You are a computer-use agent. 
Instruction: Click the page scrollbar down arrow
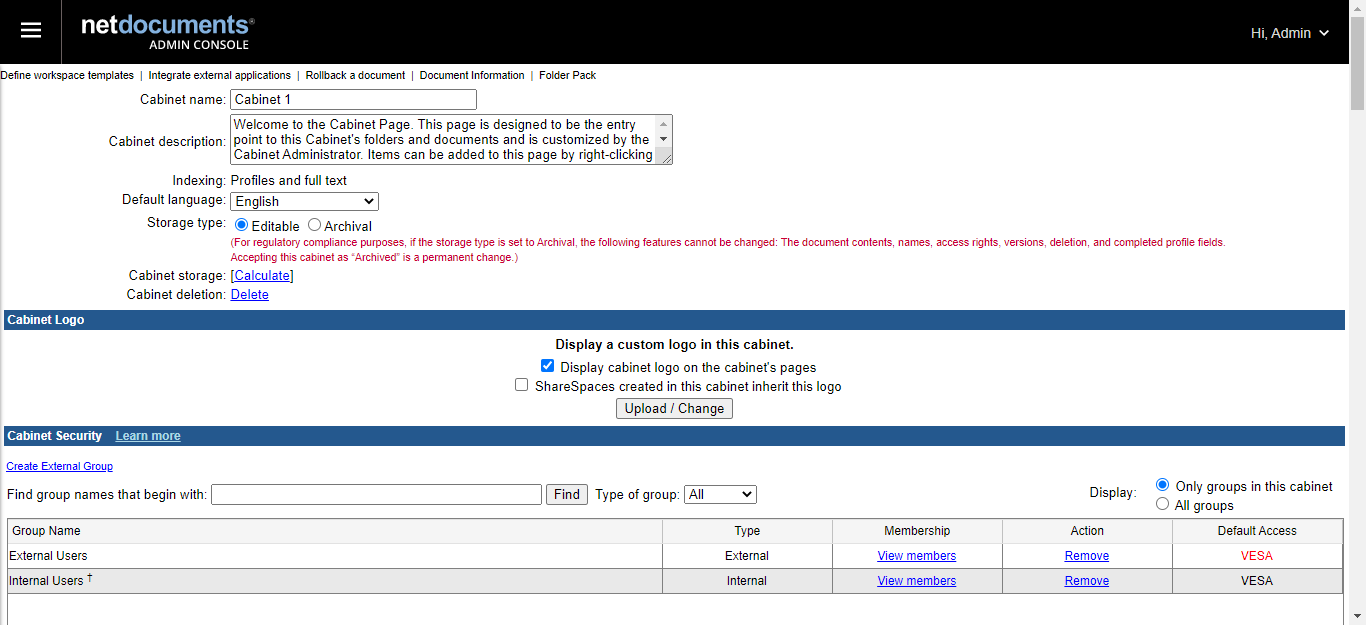click(x=1358, y=616)
